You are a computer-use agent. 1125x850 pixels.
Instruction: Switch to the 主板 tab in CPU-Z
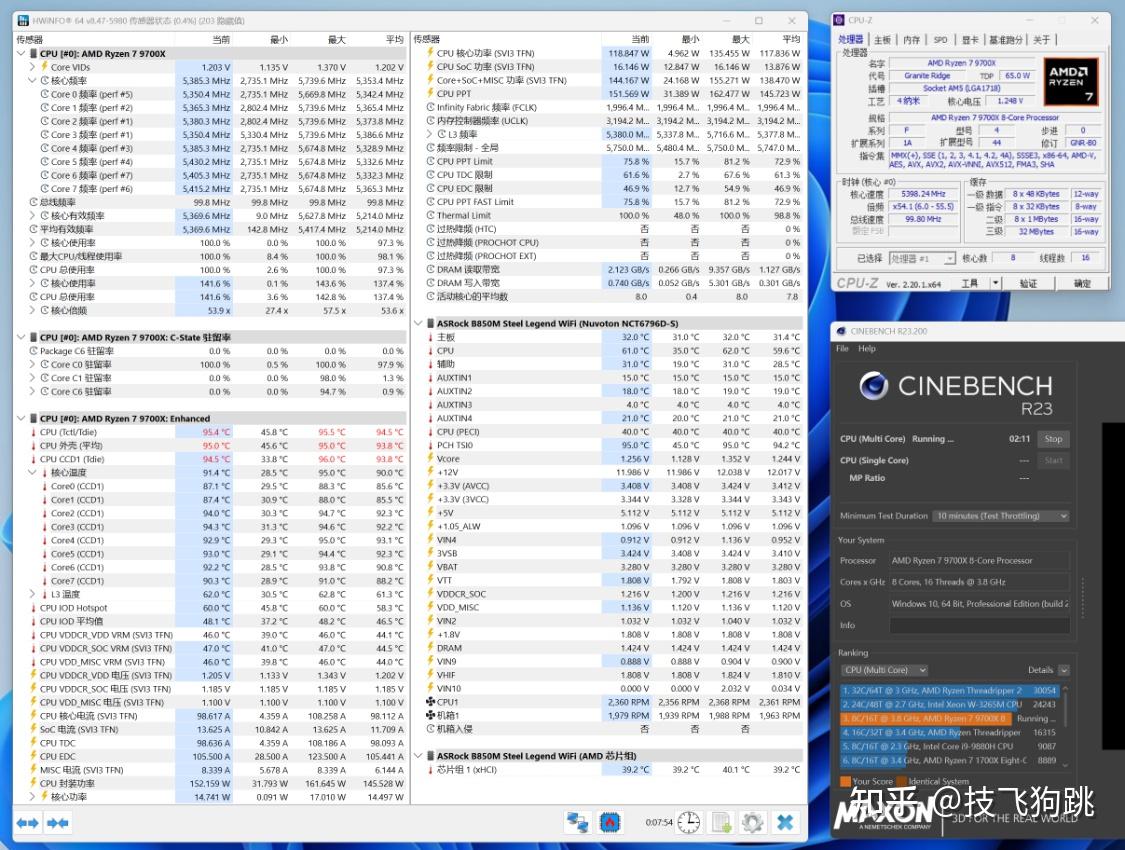pyautogui.click(x=882, y=40)
